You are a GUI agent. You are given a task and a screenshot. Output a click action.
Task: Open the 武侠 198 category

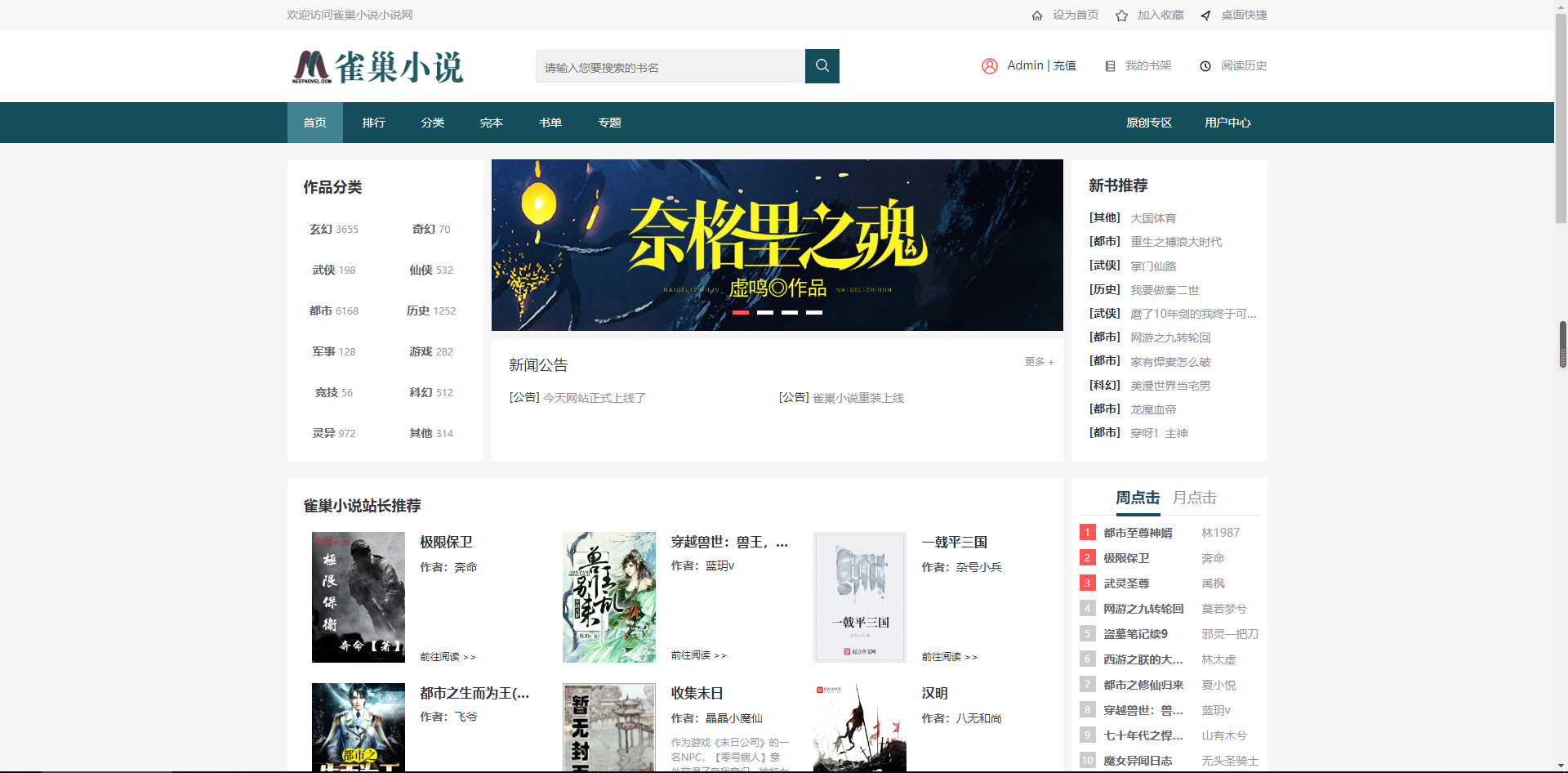point(334,270)
